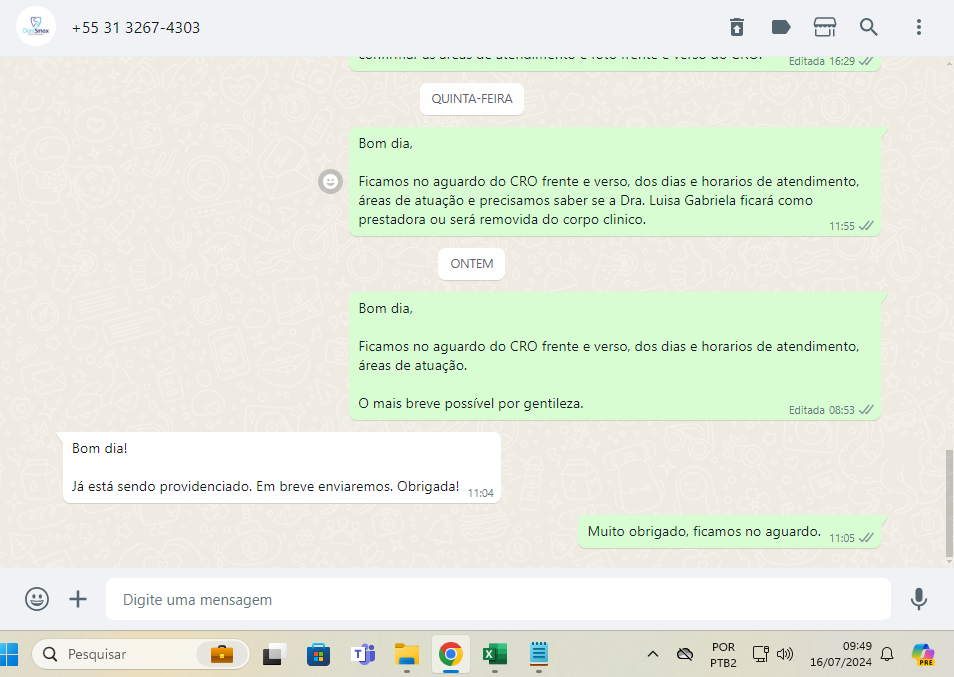Open the notifications bell

887,654
